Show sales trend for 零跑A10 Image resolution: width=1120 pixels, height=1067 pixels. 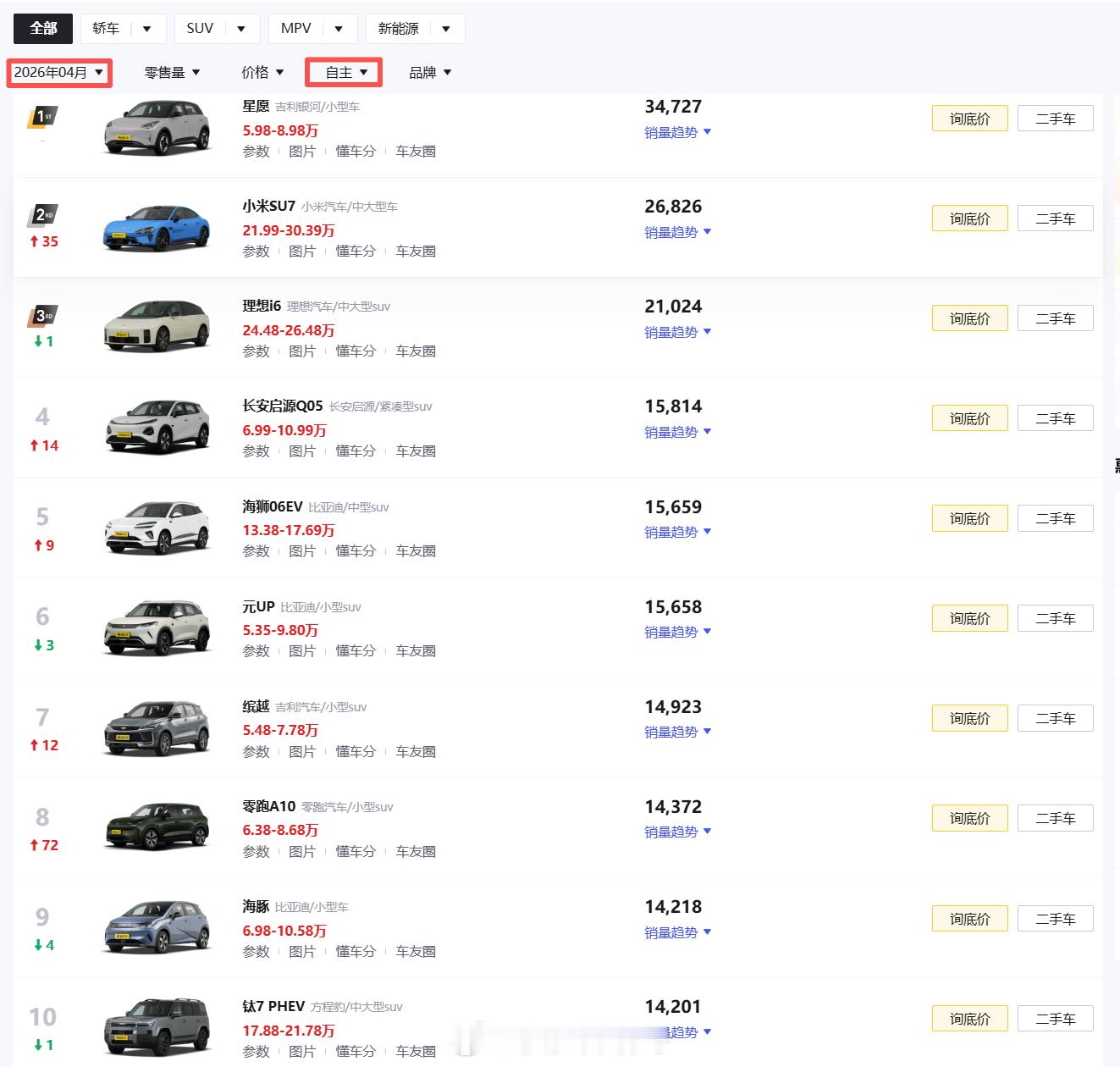678,832
